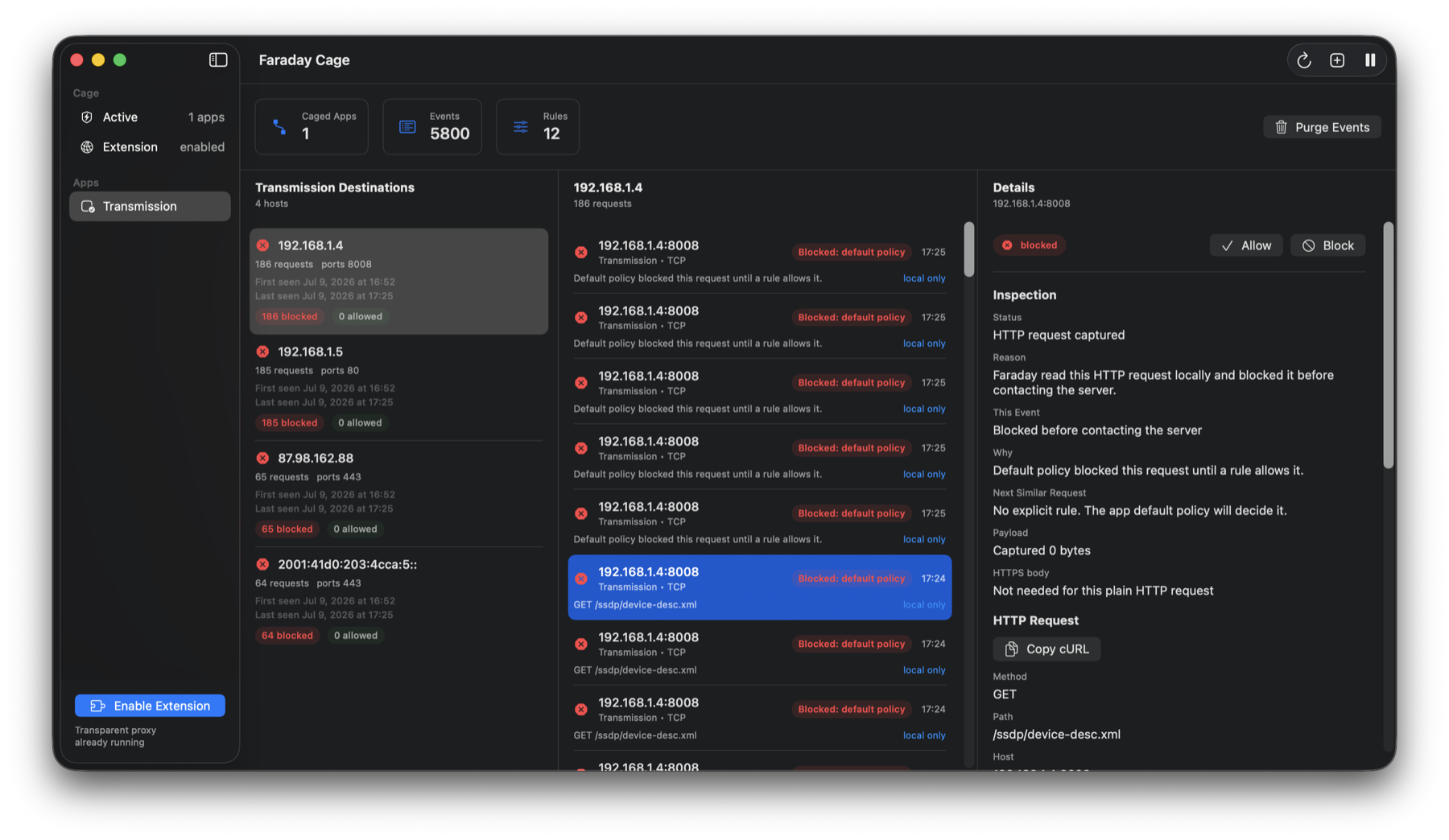Open the Rules 12 card

[538, 126]
